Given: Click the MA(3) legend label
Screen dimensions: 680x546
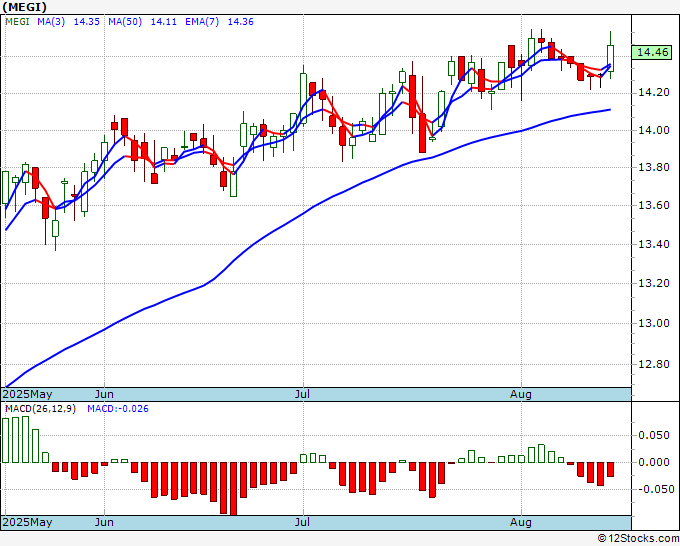Looking at the screenshot, I should pos(51,22).
